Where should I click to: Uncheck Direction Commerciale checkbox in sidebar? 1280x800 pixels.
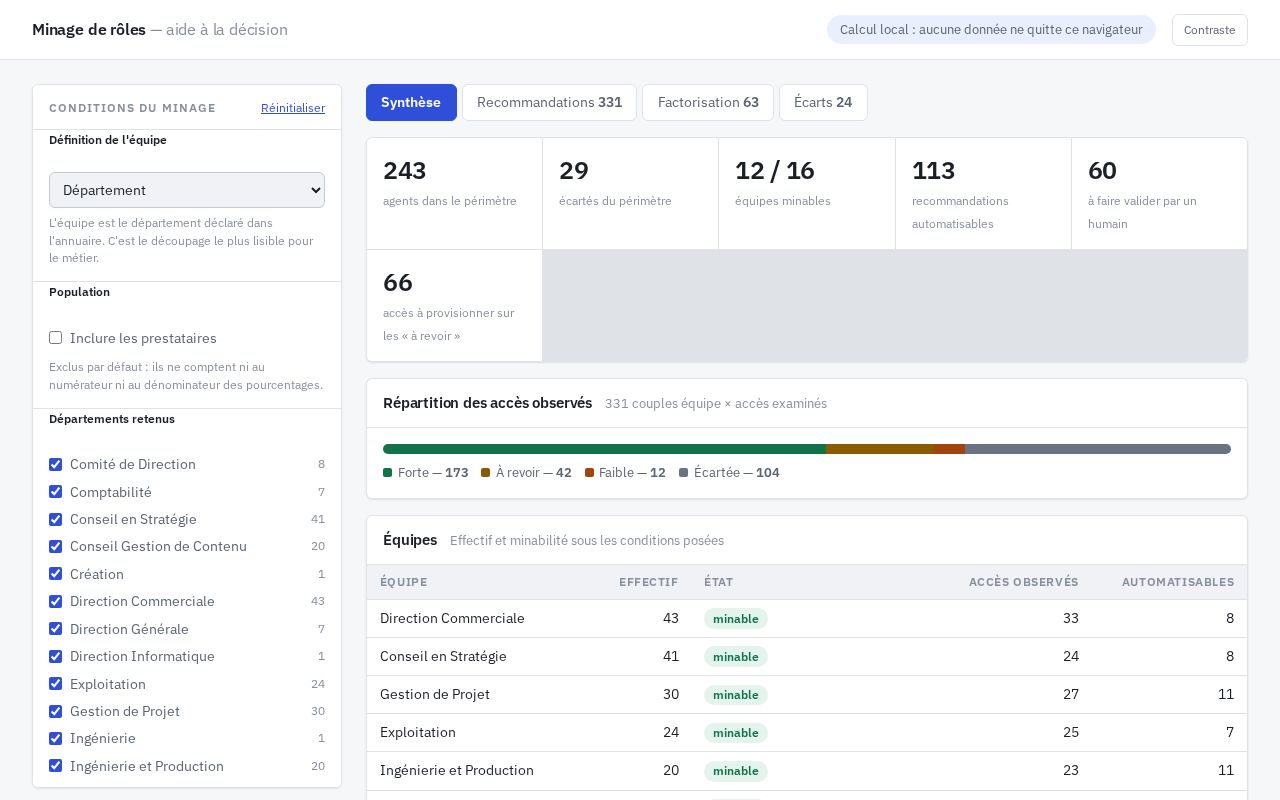[55, 601]
